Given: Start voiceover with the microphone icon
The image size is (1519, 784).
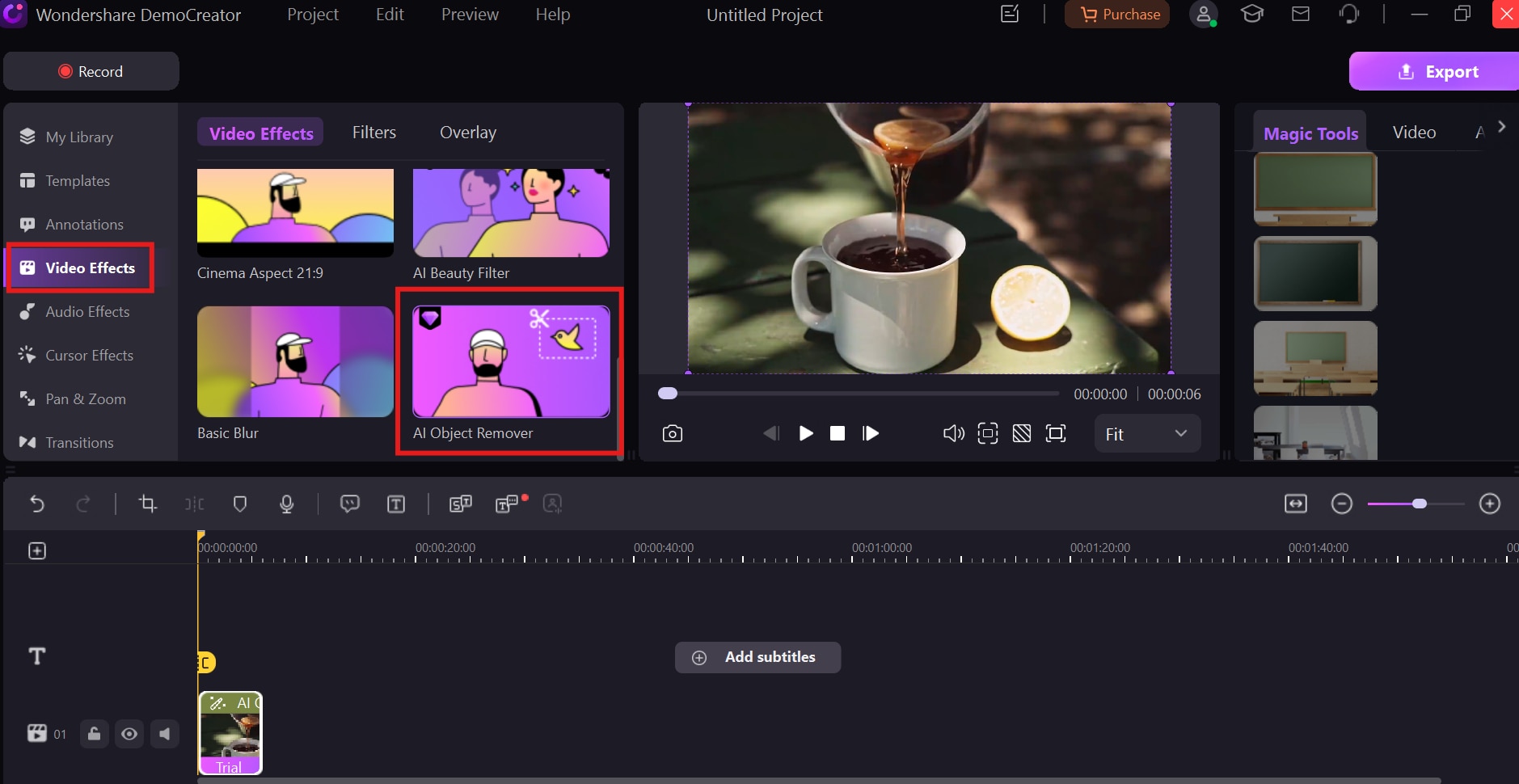Looking at the screenshot, I should [x=286, y=504].
